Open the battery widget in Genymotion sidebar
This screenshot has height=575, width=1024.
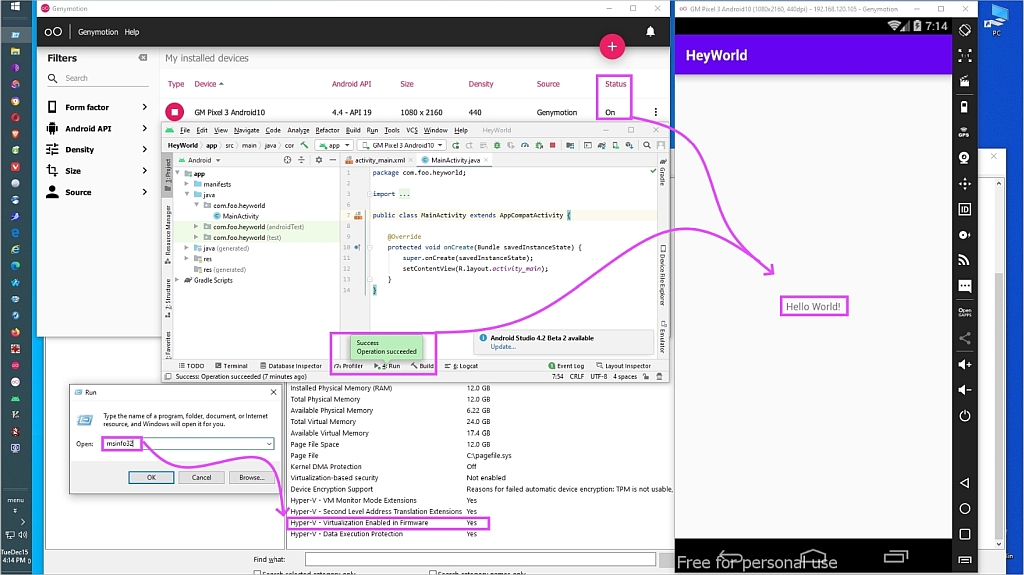tap(965, 107)
